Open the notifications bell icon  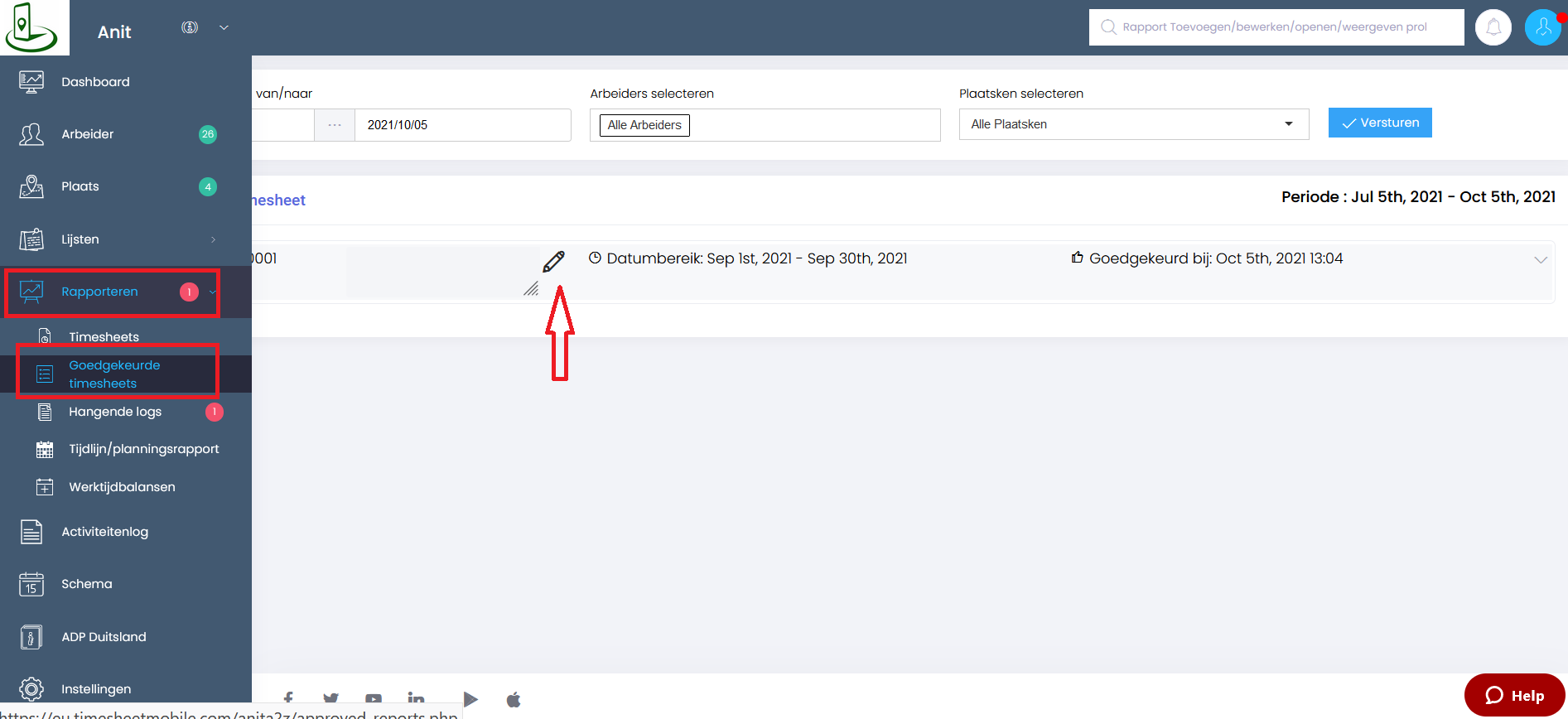(1493, 27)
